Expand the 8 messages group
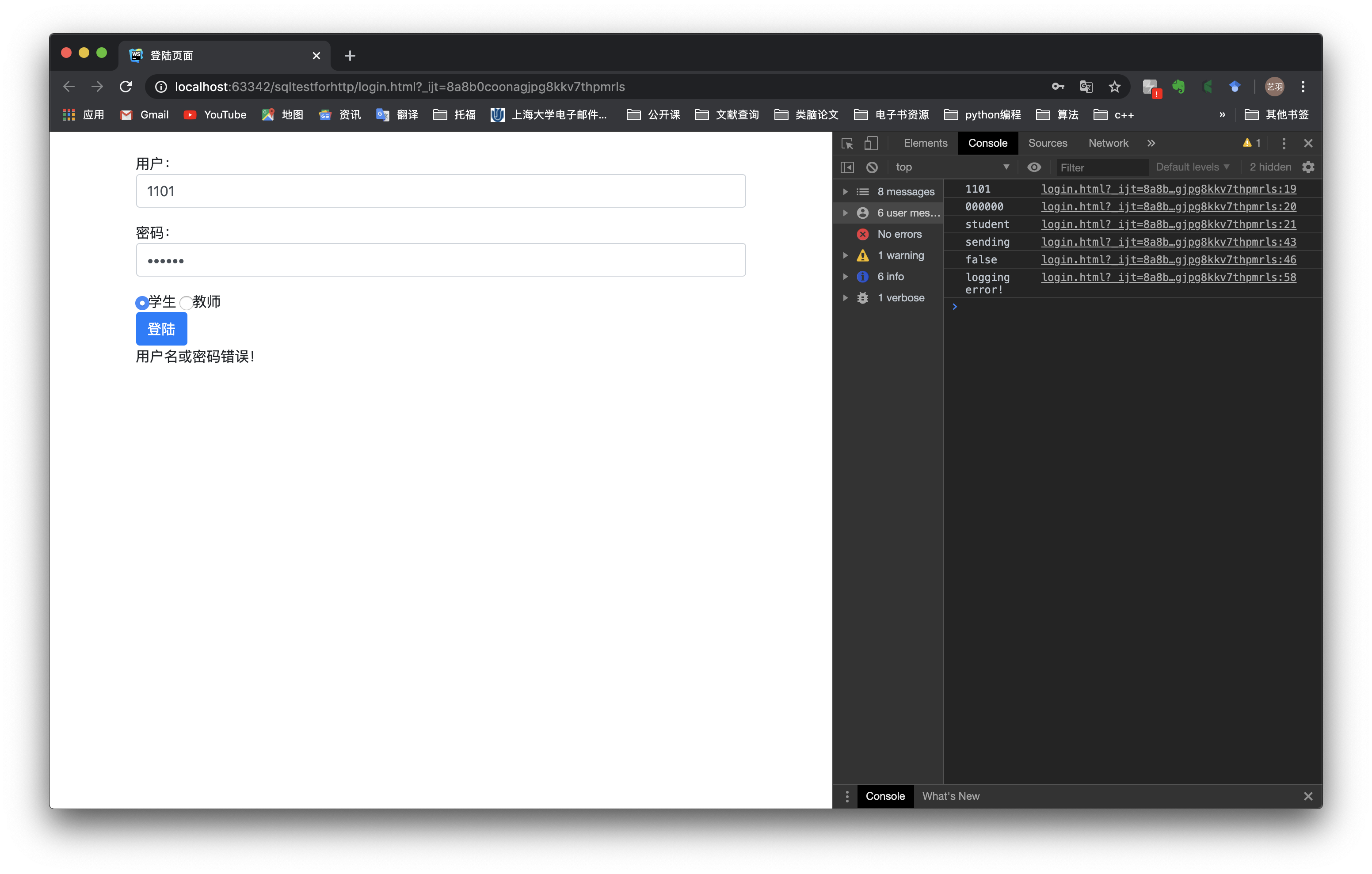Image resolution: width=1372 pixels, height=874 pixels. point(846,192)
